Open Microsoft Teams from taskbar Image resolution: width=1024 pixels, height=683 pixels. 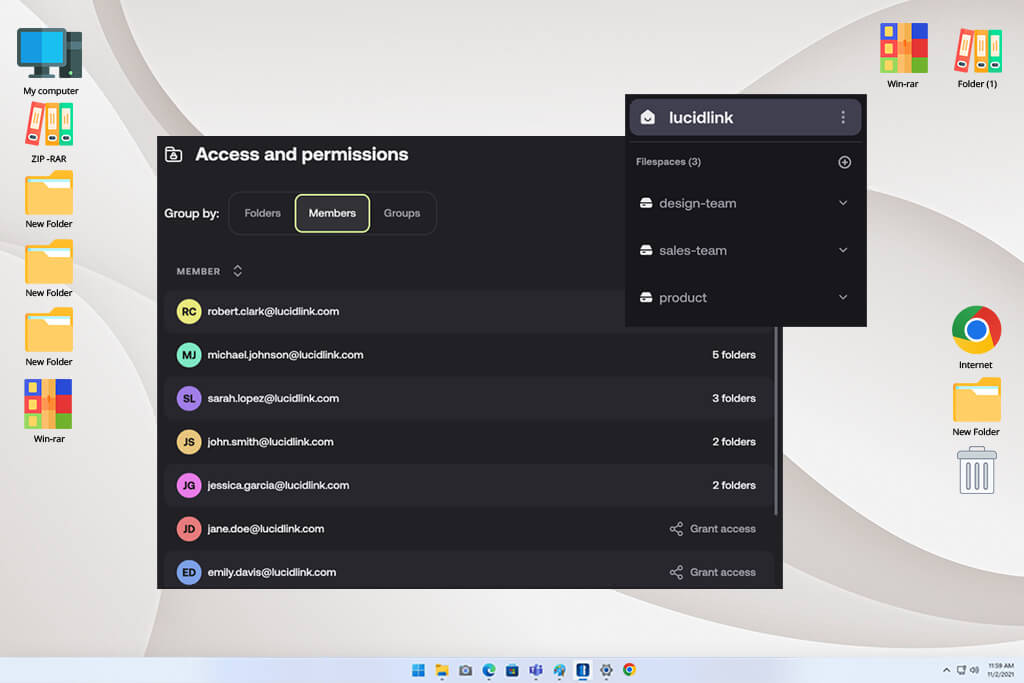tap(536, 670)
